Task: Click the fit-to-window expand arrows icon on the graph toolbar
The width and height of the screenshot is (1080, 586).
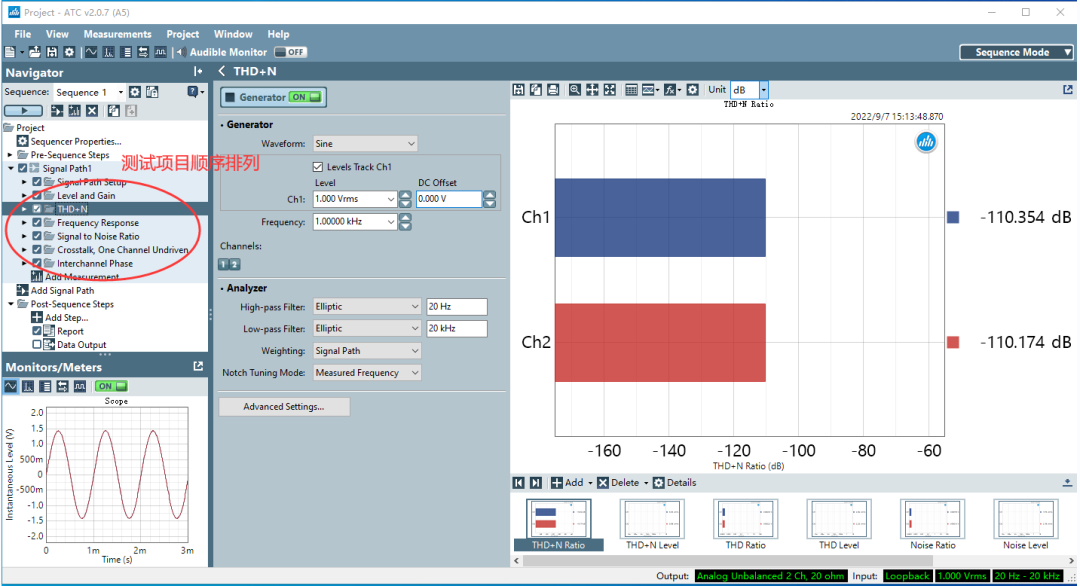Action: pos(610,90)
